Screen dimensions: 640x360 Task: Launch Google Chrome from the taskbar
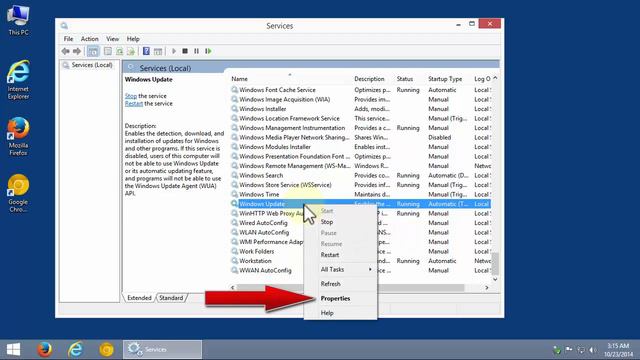[x=107, y=350]
